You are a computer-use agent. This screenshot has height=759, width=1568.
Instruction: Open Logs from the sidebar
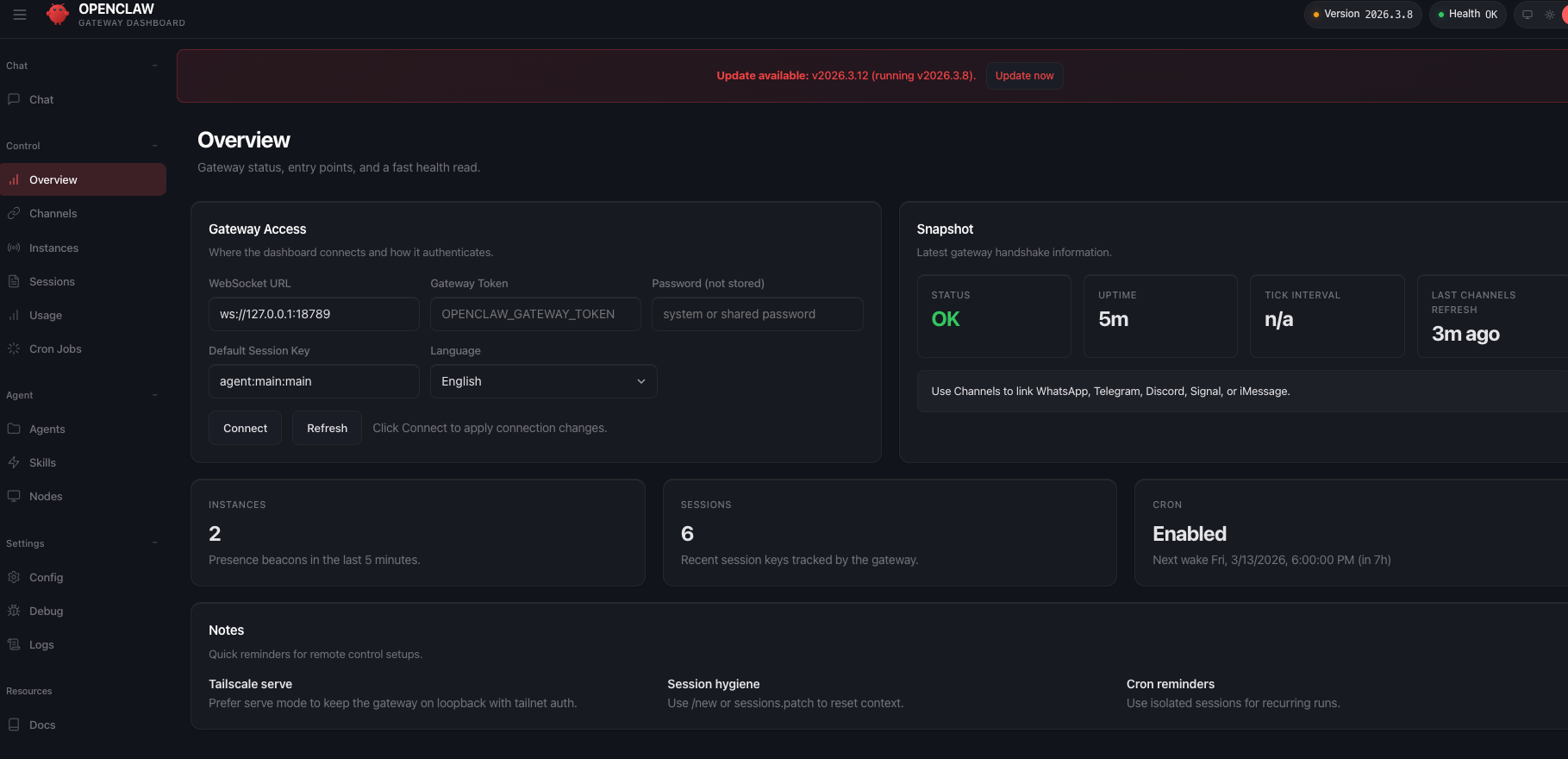point(84,644)
